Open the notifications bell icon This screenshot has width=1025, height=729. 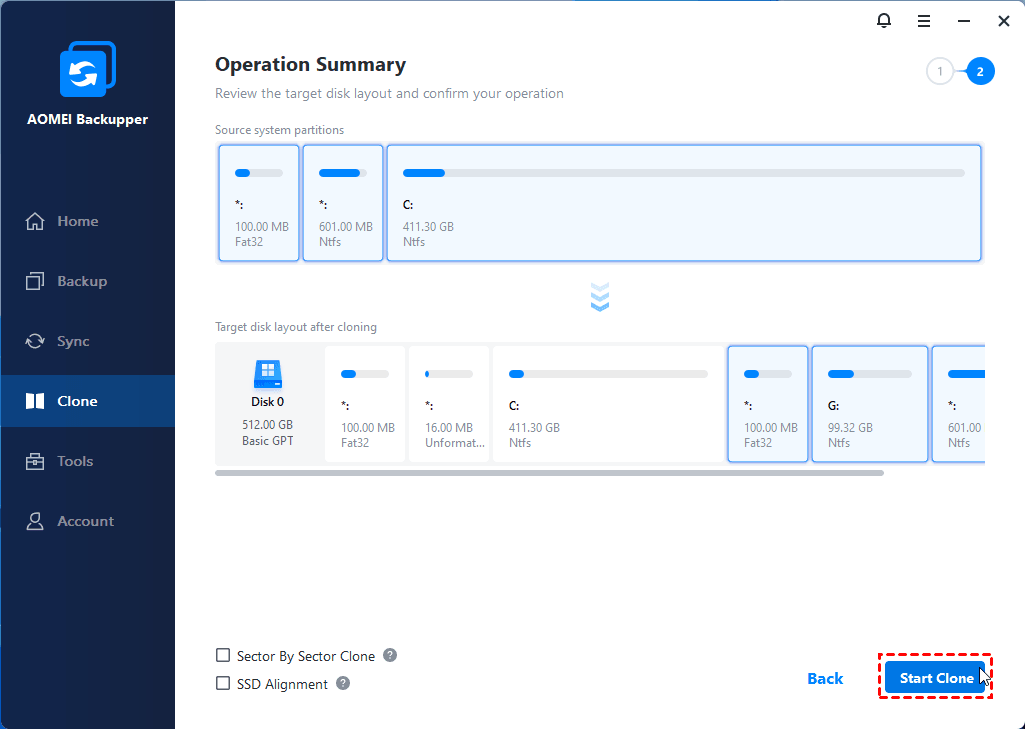click(x=884, y=21)
